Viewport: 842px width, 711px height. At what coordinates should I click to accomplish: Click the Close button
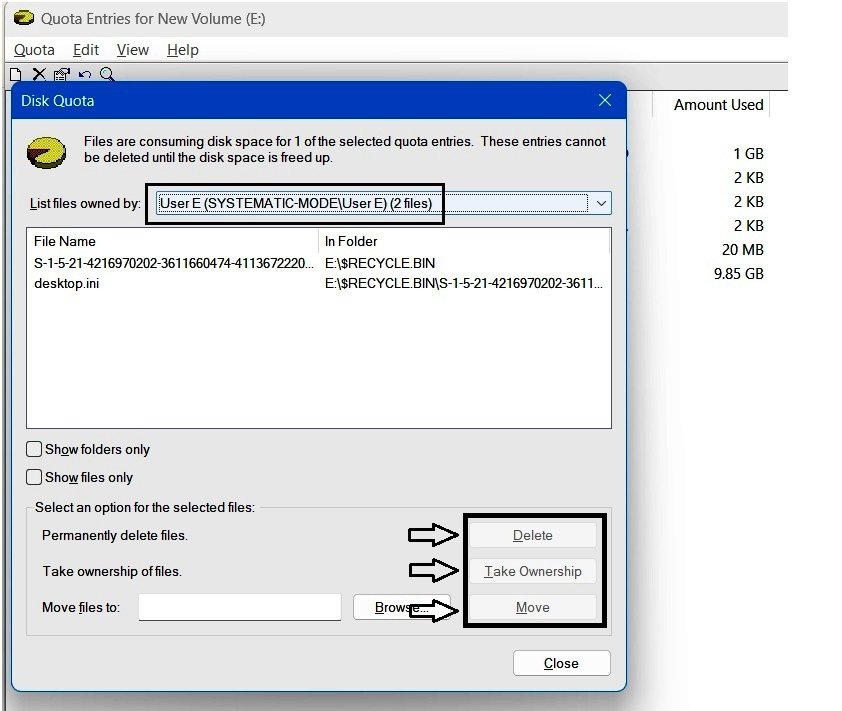[x=561, y=663]
